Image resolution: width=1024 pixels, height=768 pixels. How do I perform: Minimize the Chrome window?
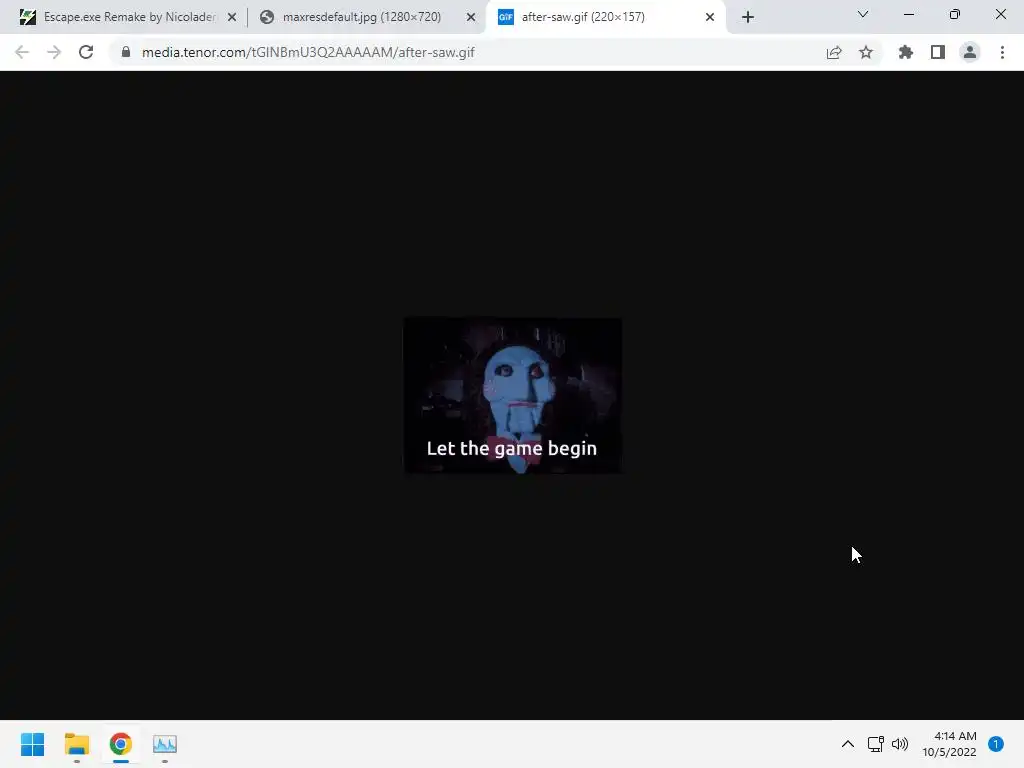tap(909, 14)
